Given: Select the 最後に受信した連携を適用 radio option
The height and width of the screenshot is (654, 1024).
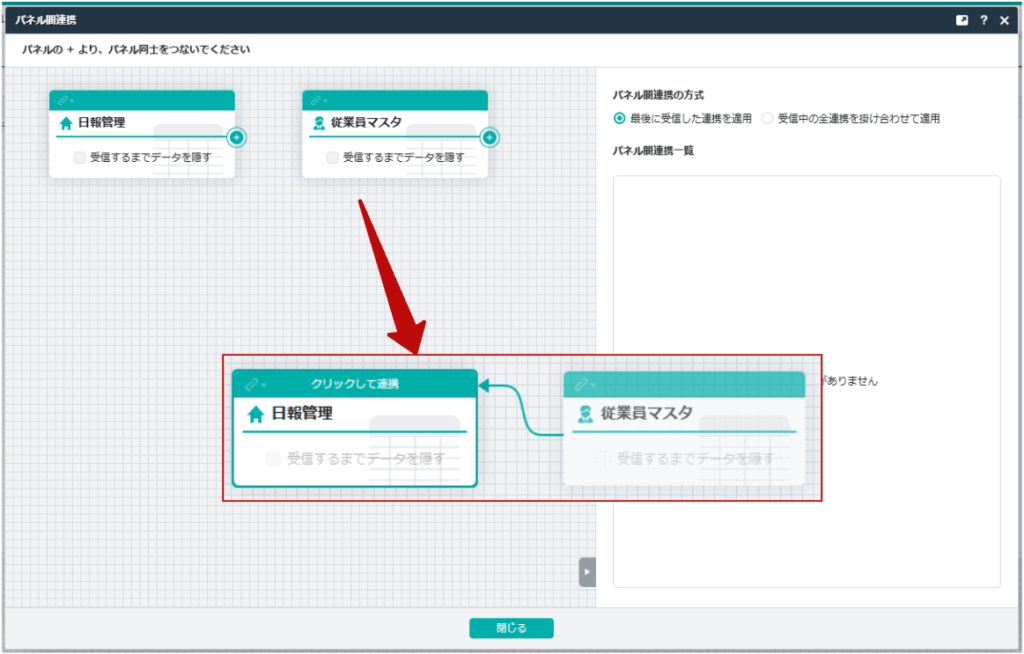Looking at the screenshot, I should pos(619,118).
